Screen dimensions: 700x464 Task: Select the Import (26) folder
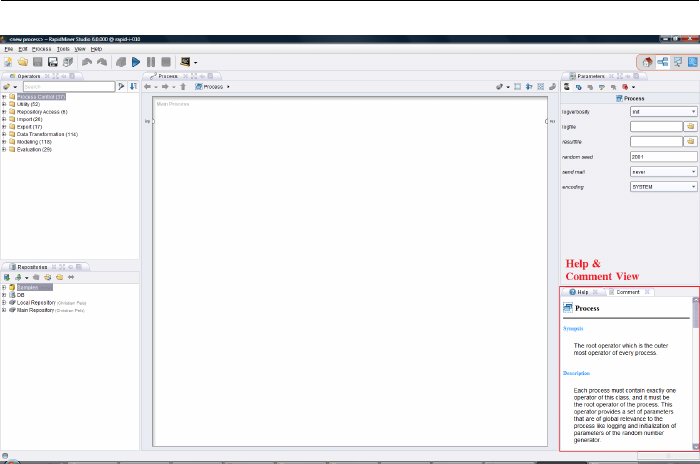29,119
